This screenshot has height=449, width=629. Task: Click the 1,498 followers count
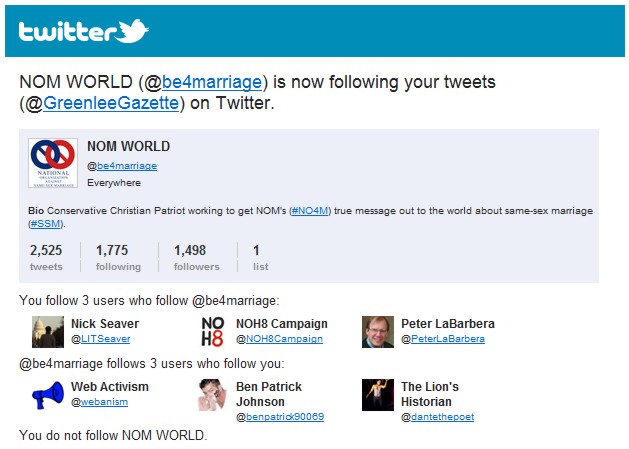pos(197,258)
